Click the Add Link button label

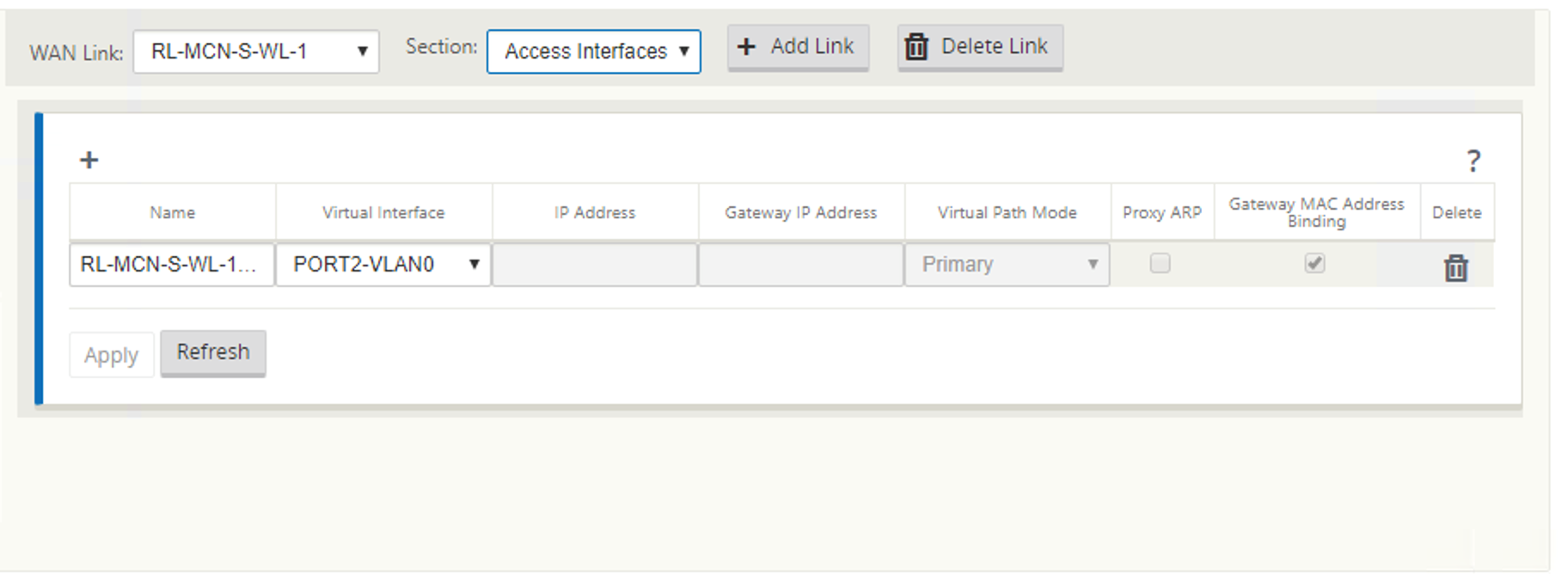[812, 46]
